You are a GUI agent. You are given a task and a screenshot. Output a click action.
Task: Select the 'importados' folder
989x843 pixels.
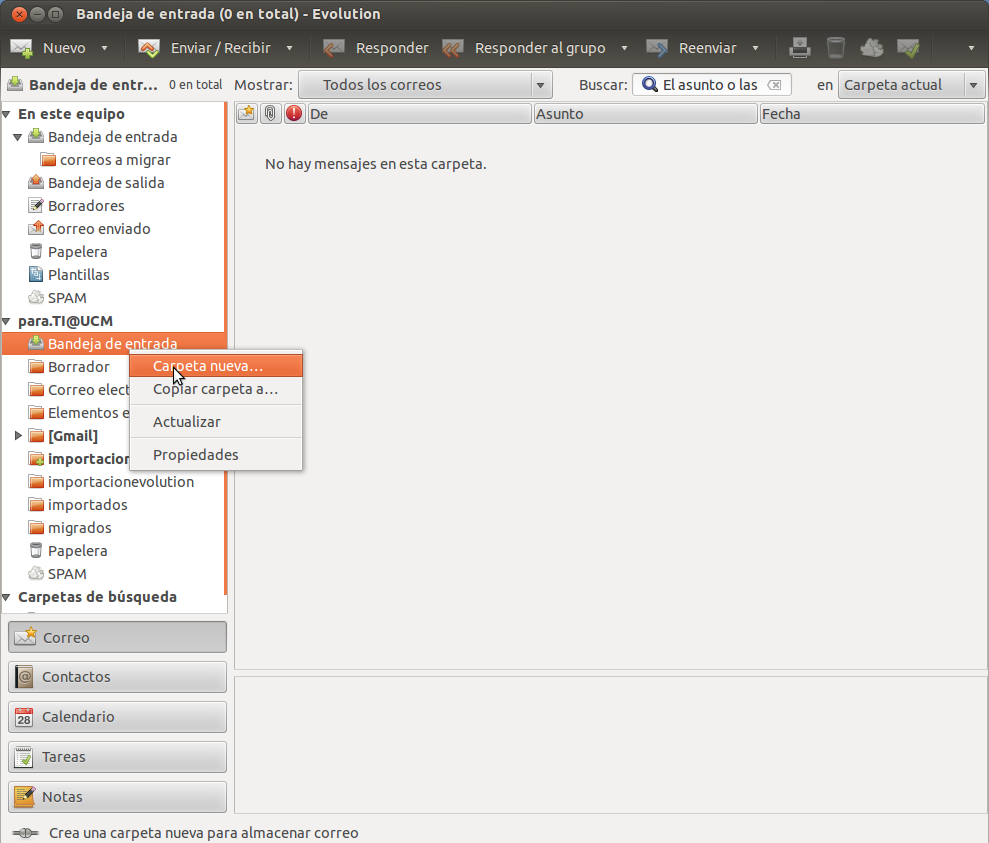[88, 504]
